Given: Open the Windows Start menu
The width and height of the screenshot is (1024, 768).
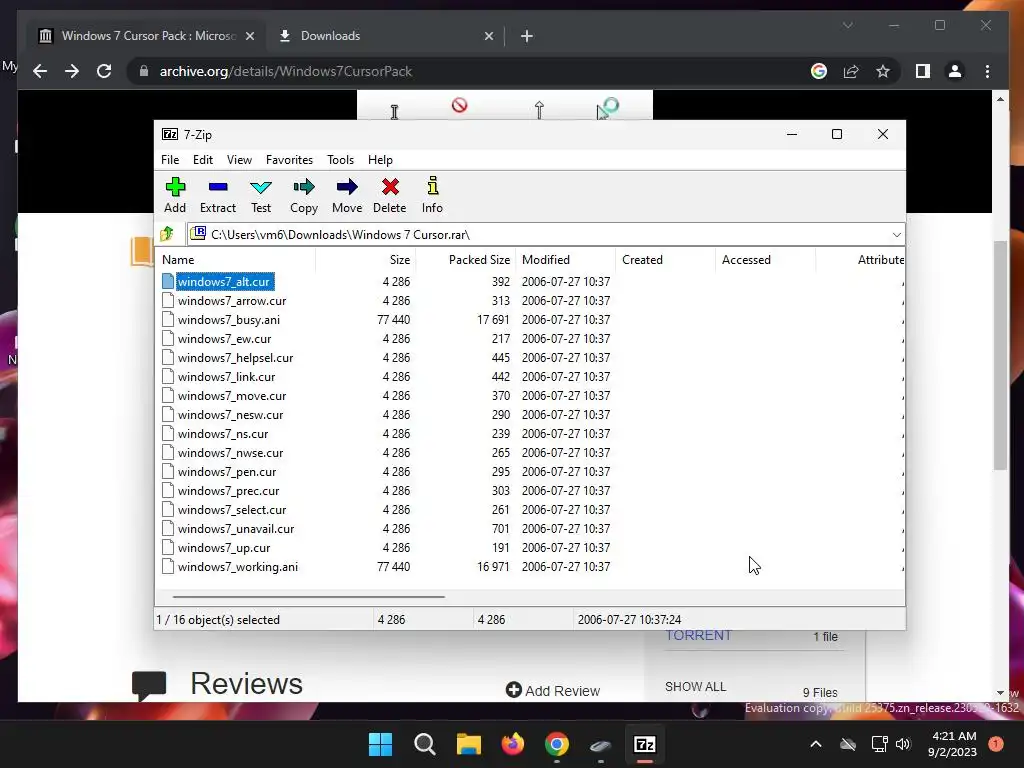Looking at the screenshot, I should (x=380, y=744).
